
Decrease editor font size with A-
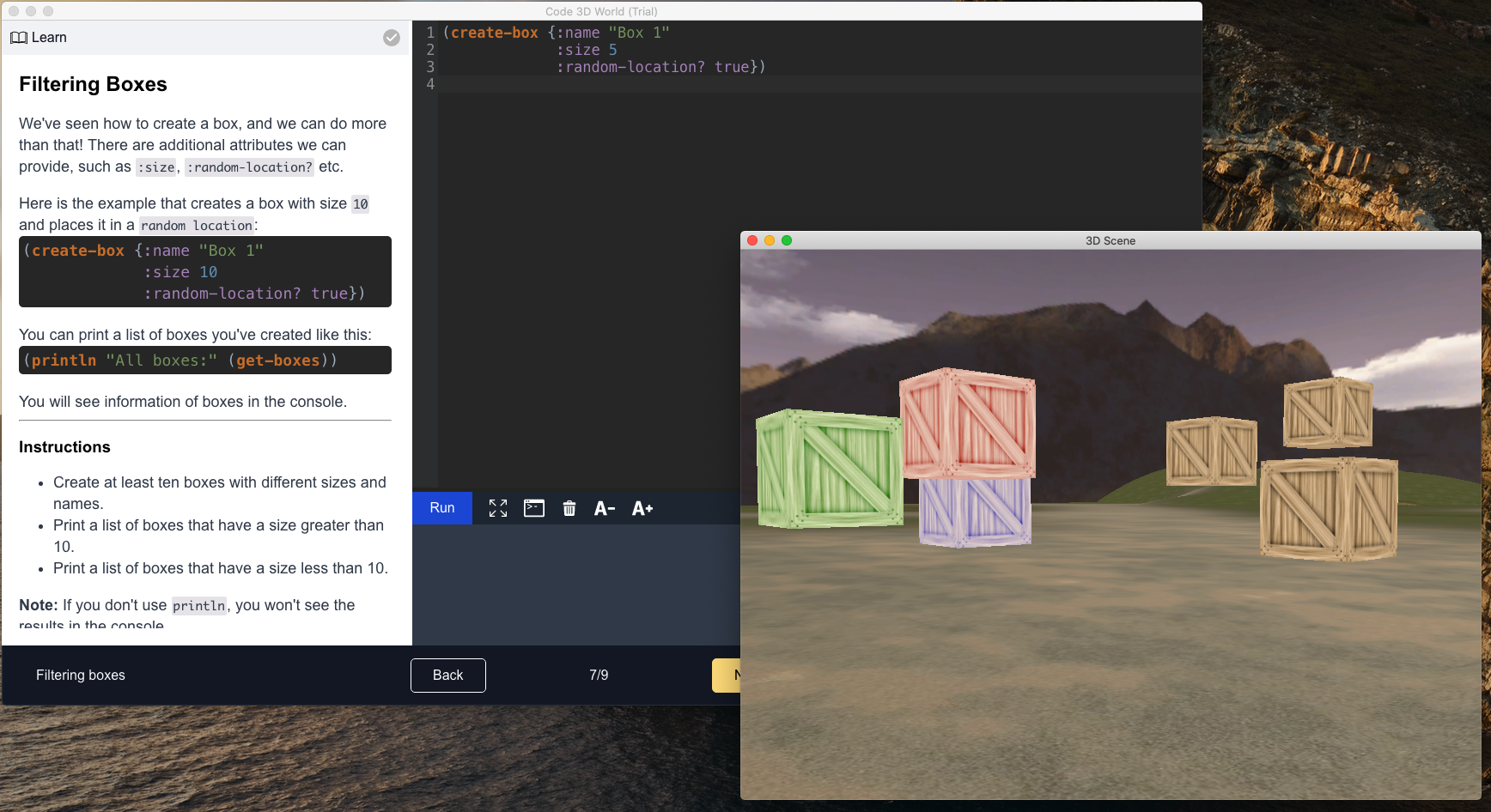click(x=604, y=508)
